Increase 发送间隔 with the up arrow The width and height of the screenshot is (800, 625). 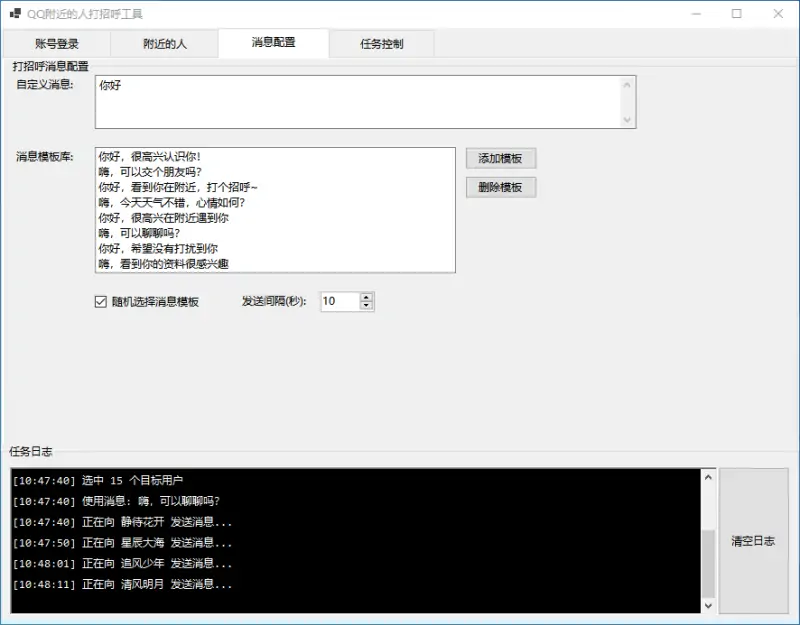(366, 297)
